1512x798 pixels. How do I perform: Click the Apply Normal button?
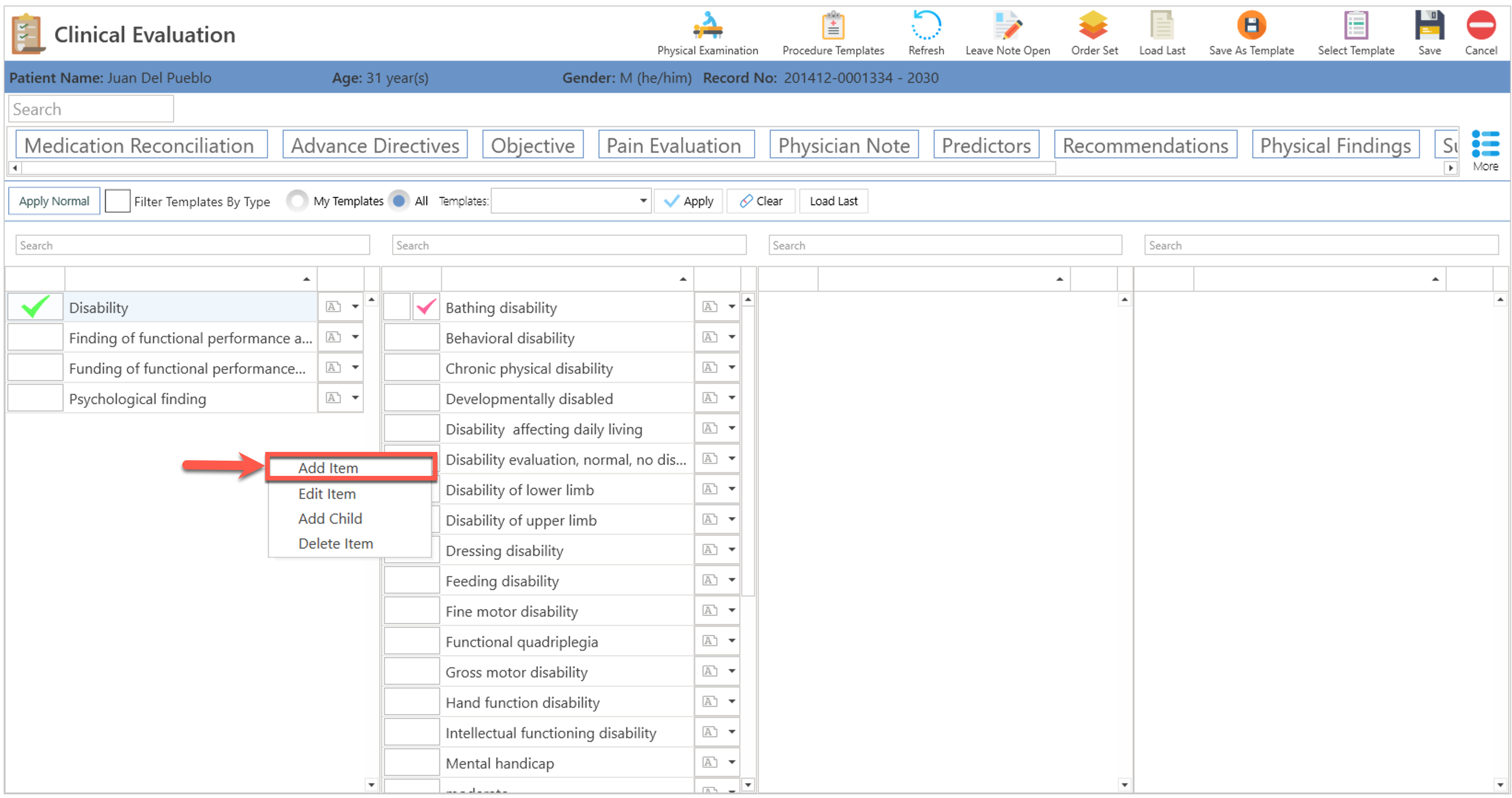(x=54, y=201)
